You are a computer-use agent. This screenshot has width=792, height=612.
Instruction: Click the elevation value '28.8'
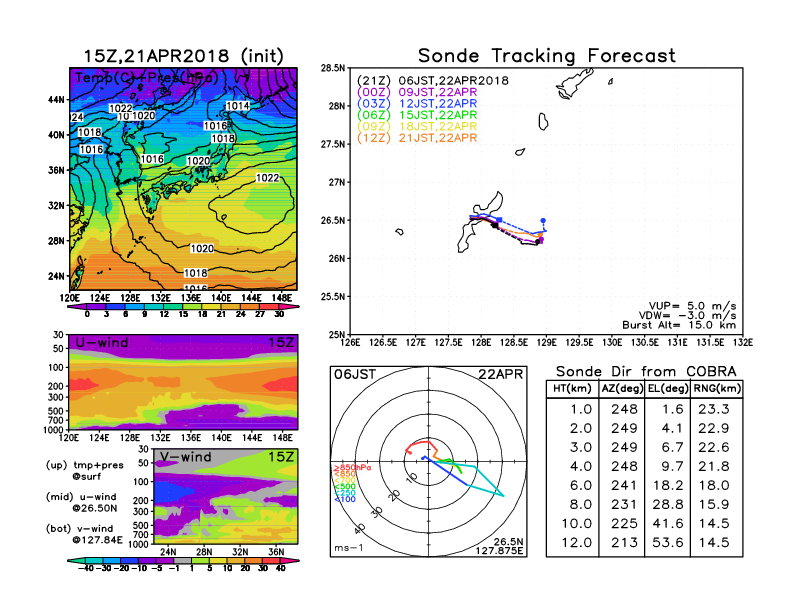point(668,505)
